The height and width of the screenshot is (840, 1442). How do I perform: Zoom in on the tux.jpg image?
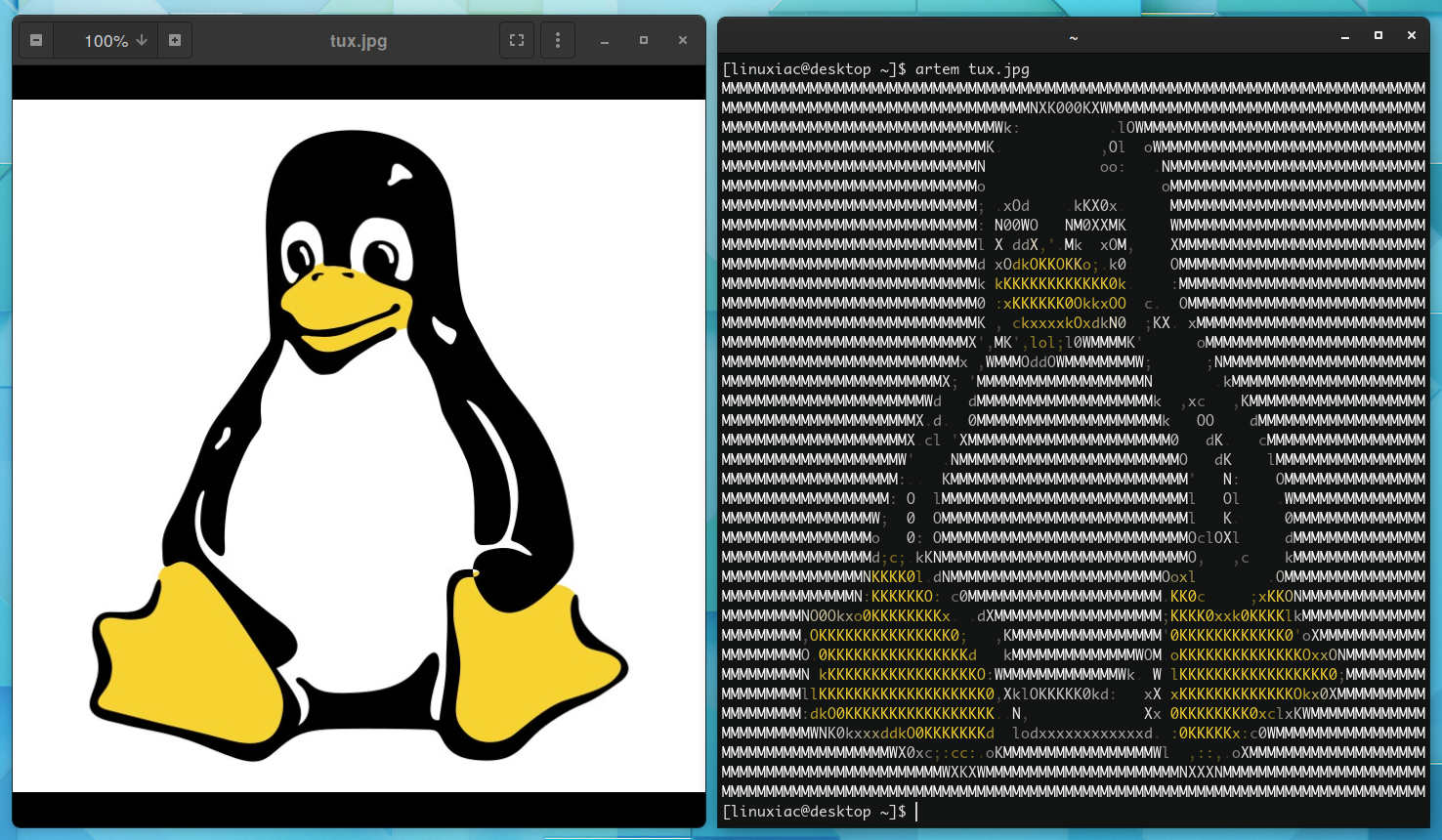click(x=175, y=40)
